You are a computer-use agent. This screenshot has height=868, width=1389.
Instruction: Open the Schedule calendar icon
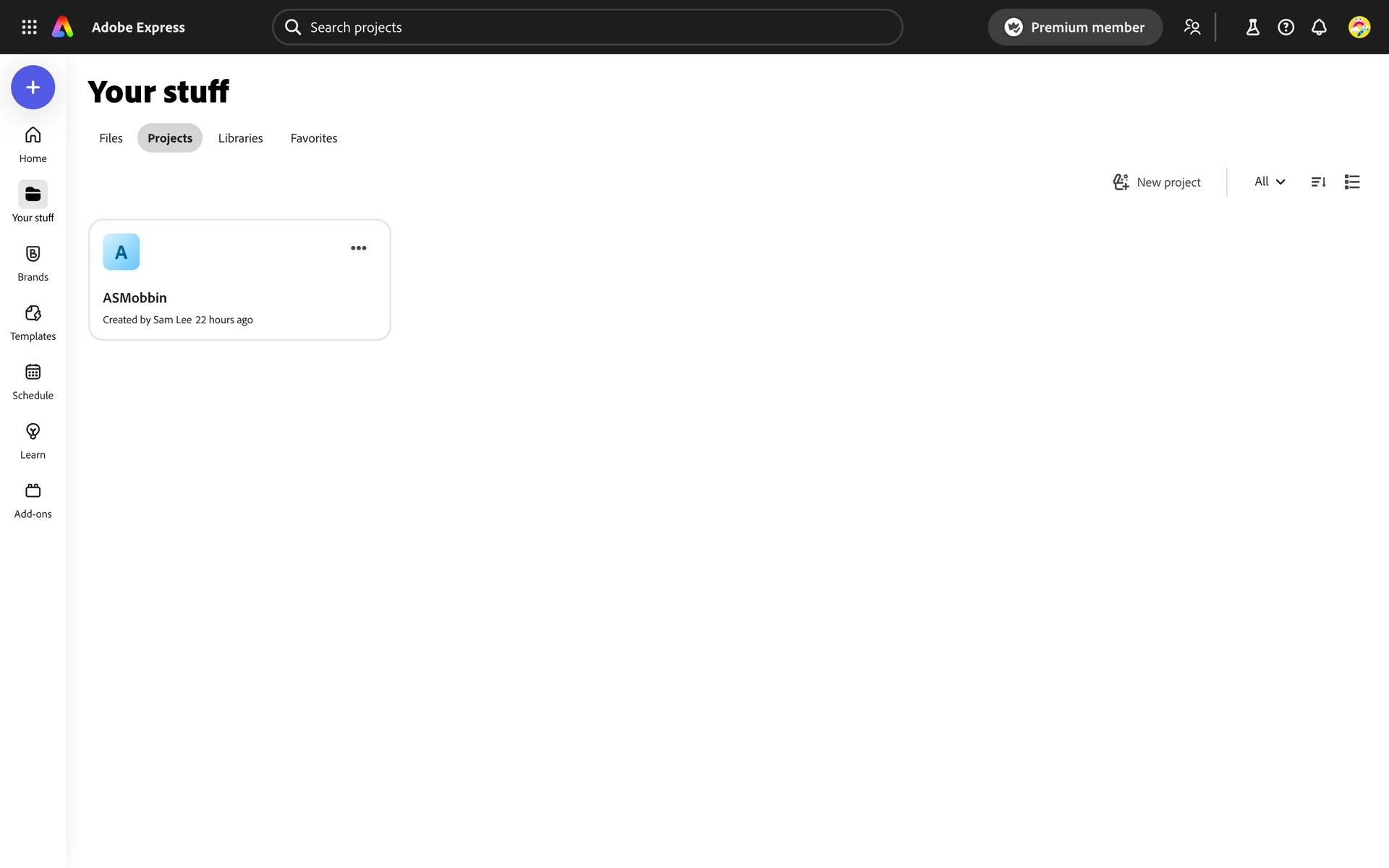point(33,381)
